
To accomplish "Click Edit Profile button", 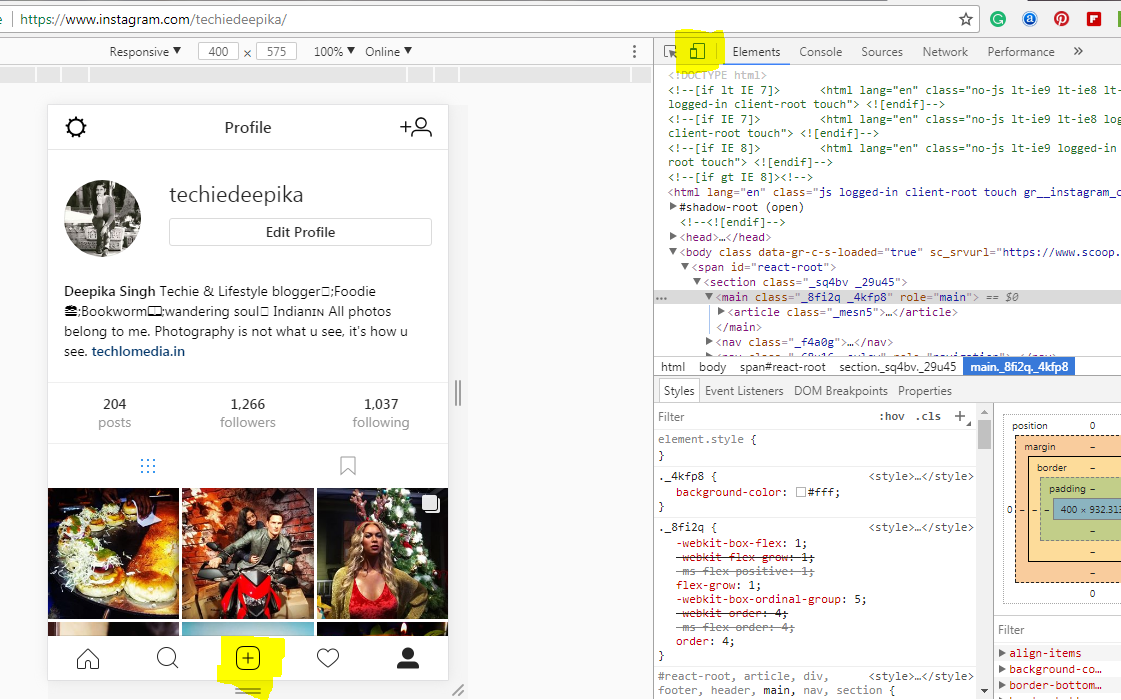I will (300, 232).
